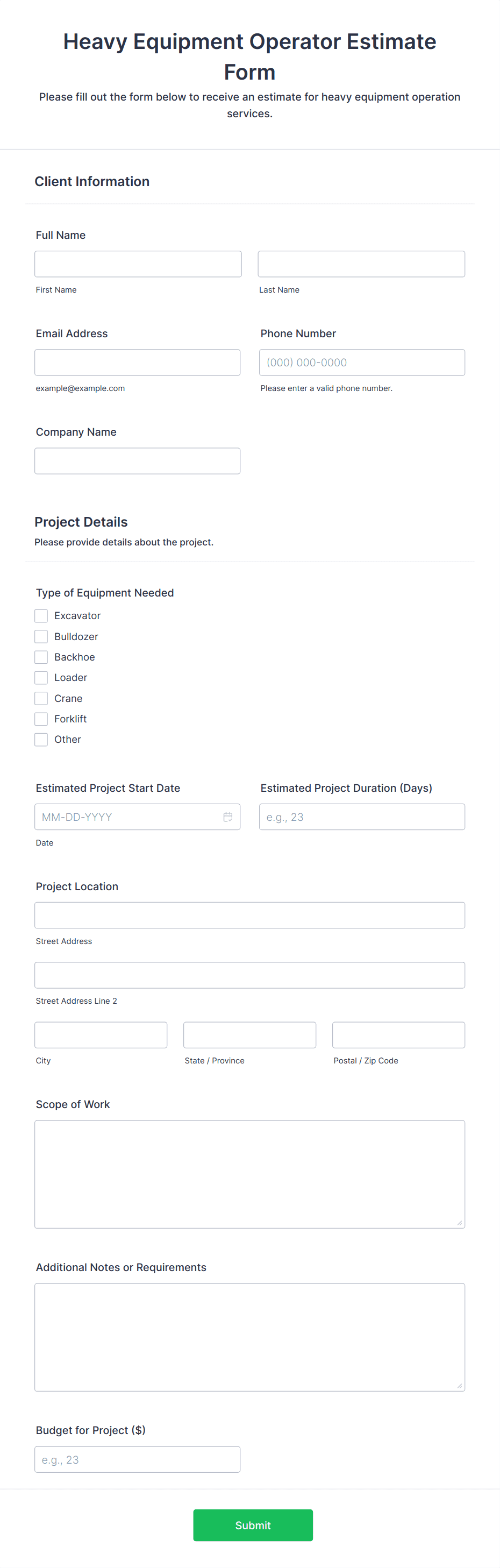
Task: Enable the Crane checkbox
Action: pos(41,698)
